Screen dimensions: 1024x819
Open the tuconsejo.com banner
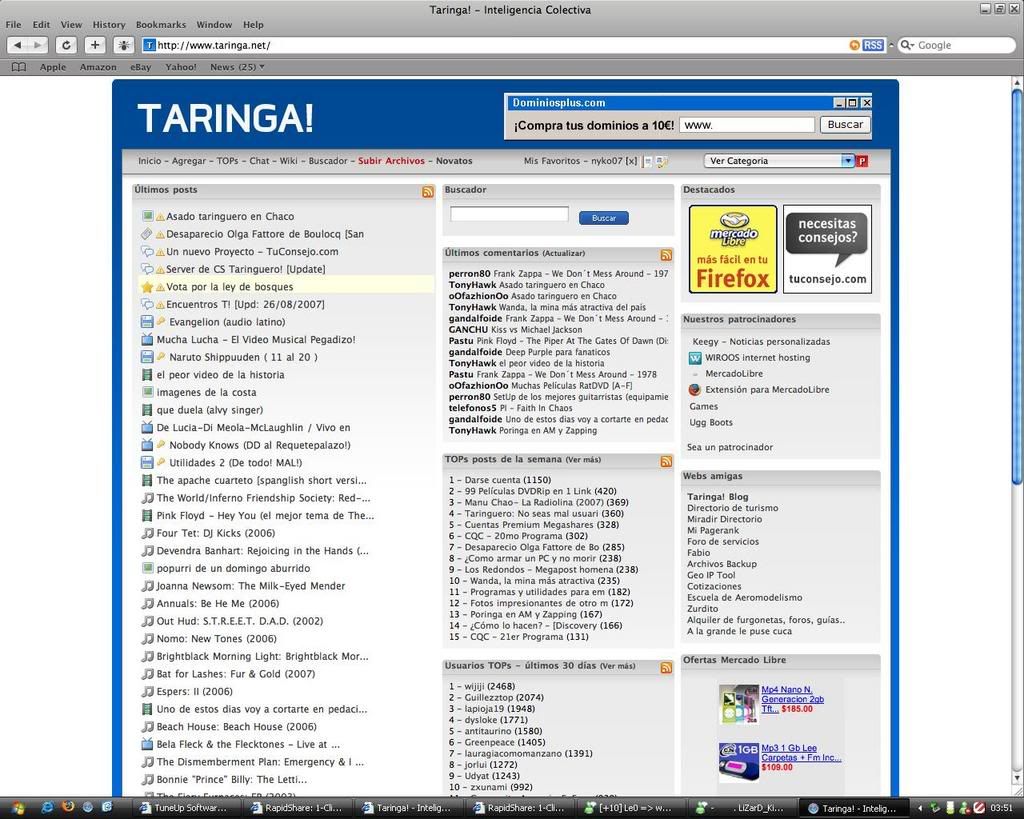(827, 249)
